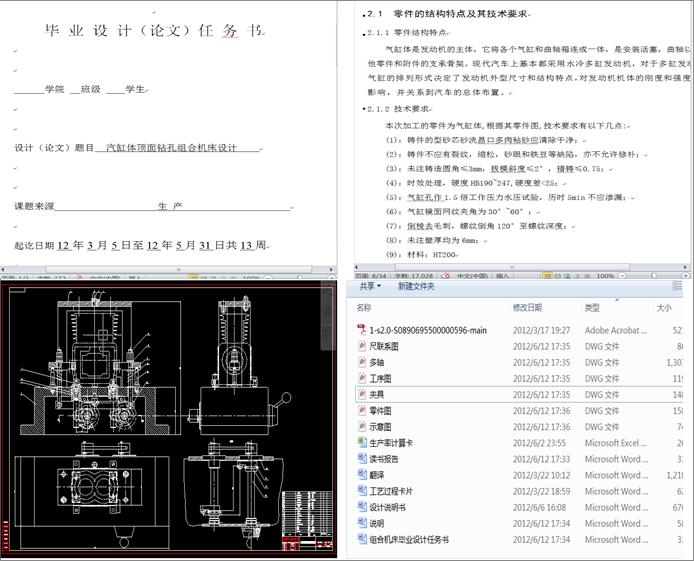Select the 工艺过程卡片 Word document
The image size is (694, 561).
(385, 491)
